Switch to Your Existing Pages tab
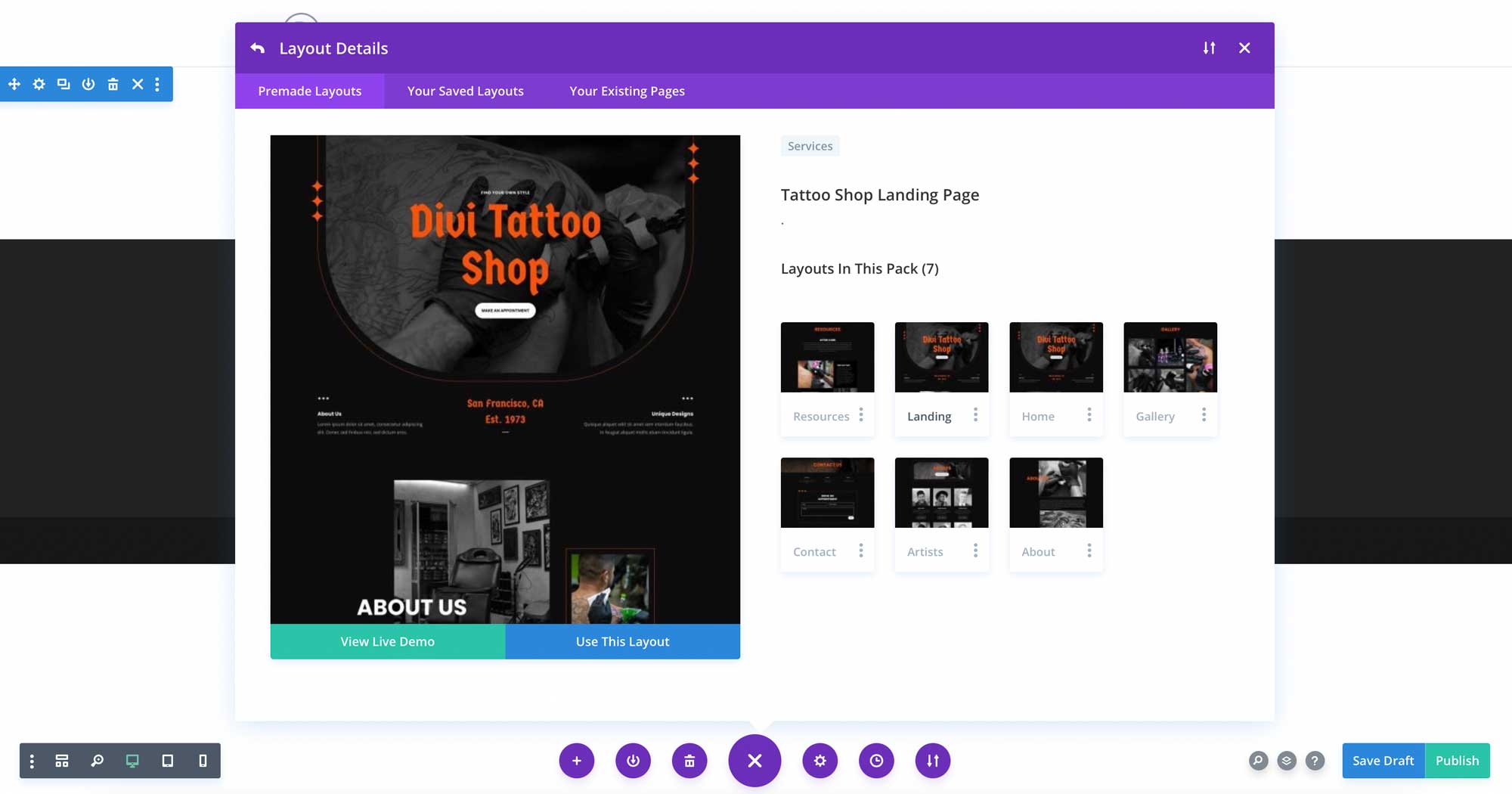This screenshot has height=794, width=1512. [x=627, y=91]
